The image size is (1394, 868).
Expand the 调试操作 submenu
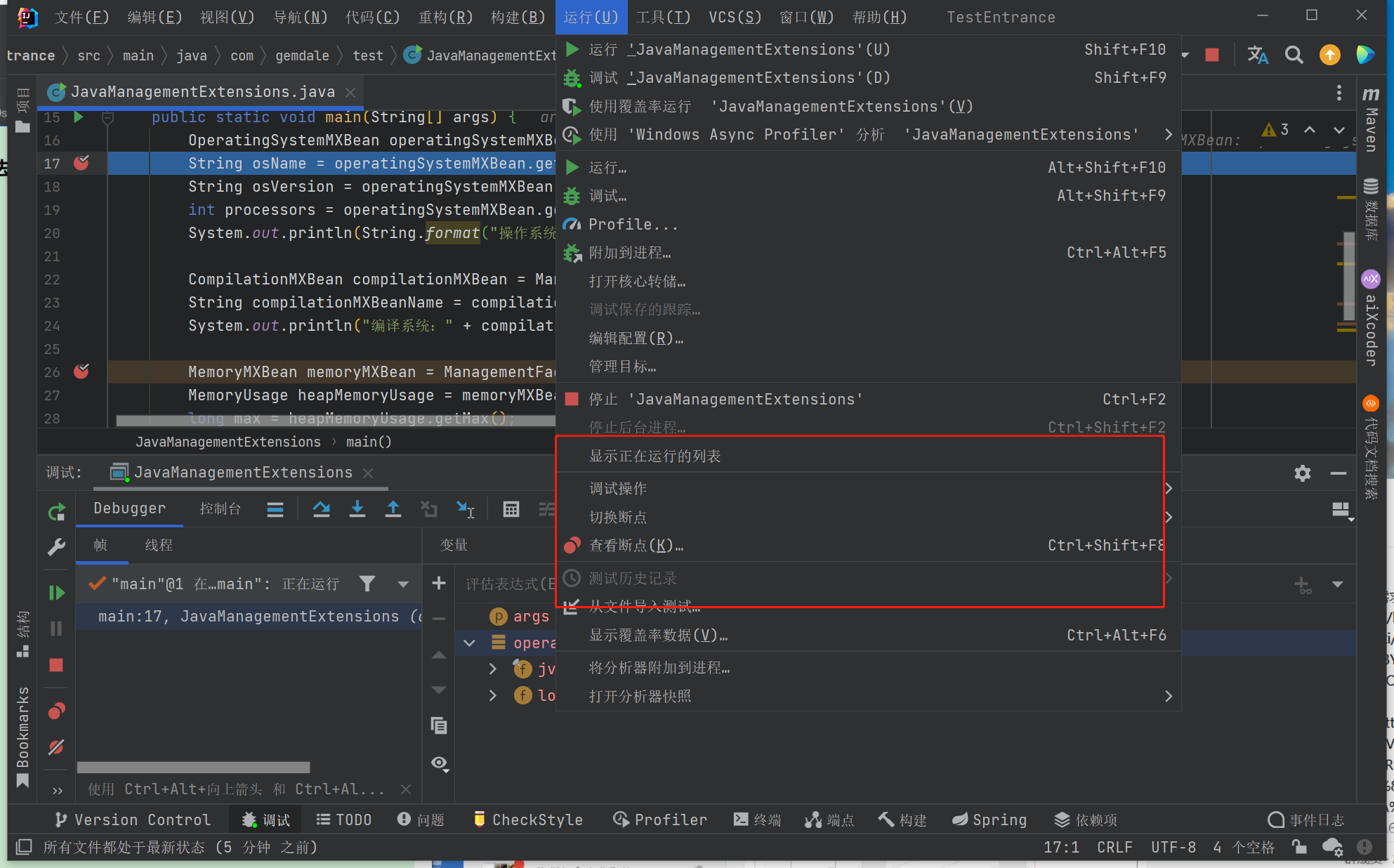click(868, 488)
